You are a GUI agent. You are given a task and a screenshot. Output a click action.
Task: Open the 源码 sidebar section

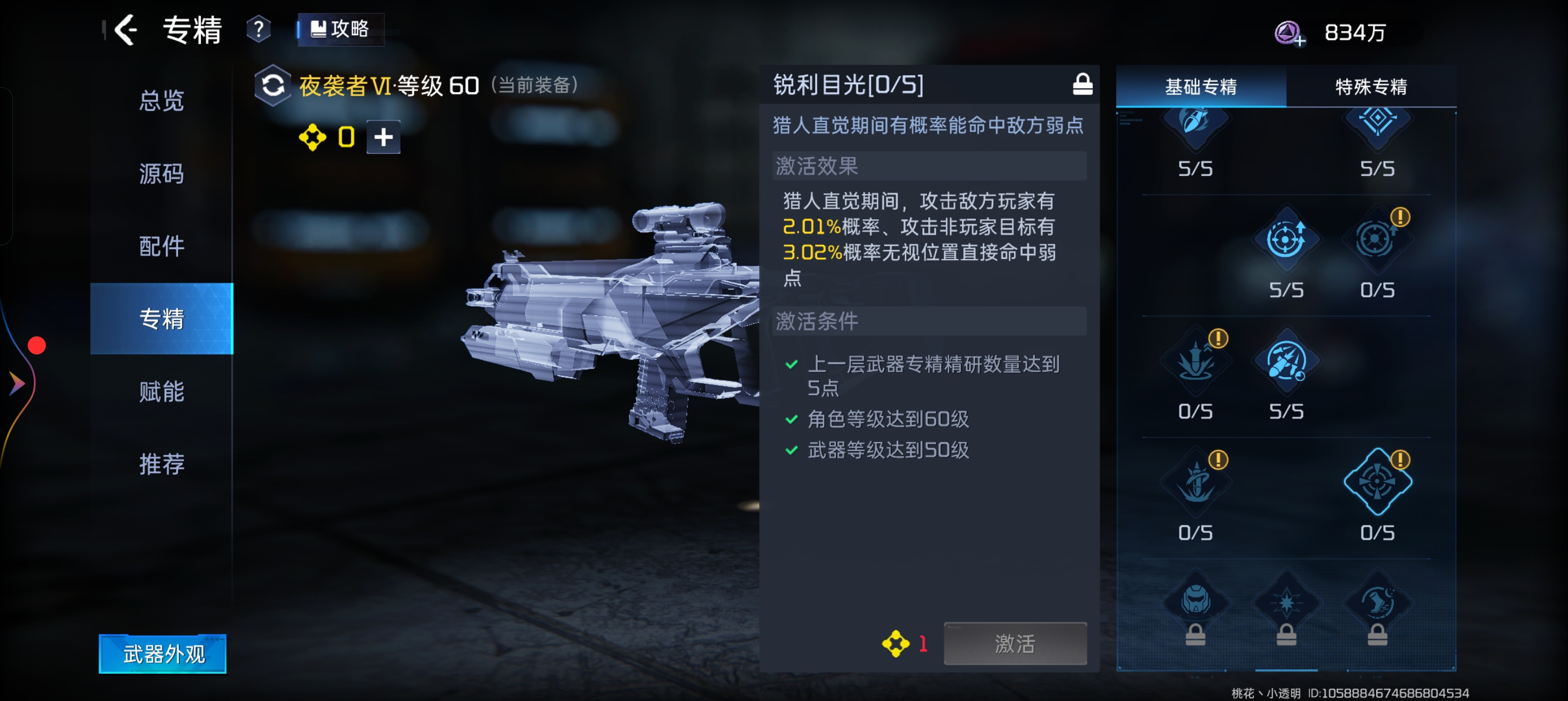[161, 174]
